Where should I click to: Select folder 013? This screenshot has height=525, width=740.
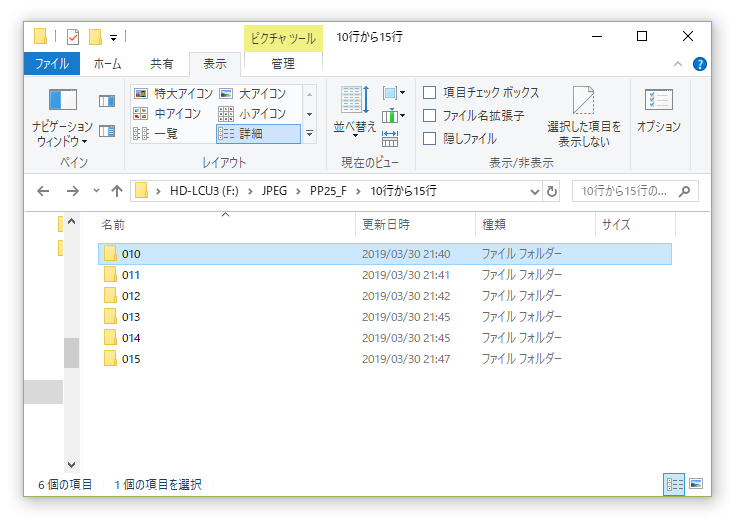385,317
